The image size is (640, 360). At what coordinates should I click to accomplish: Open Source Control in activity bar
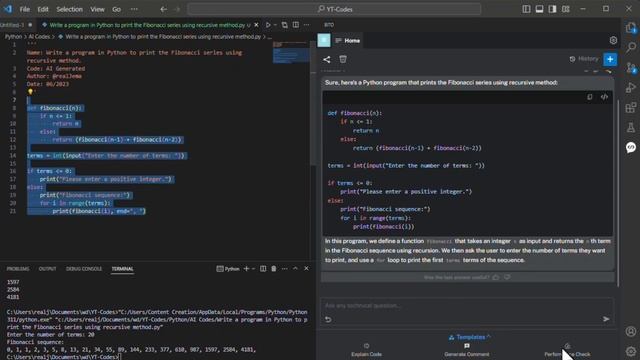631,68
